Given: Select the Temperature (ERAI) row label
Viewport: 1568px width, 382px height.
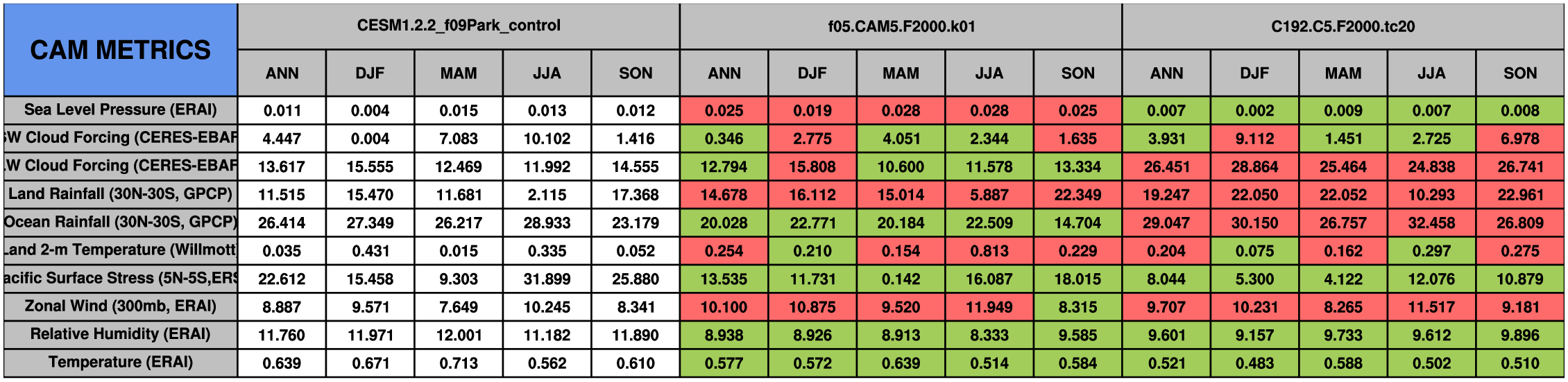Looking at the screenshot, I should [120, 363].
